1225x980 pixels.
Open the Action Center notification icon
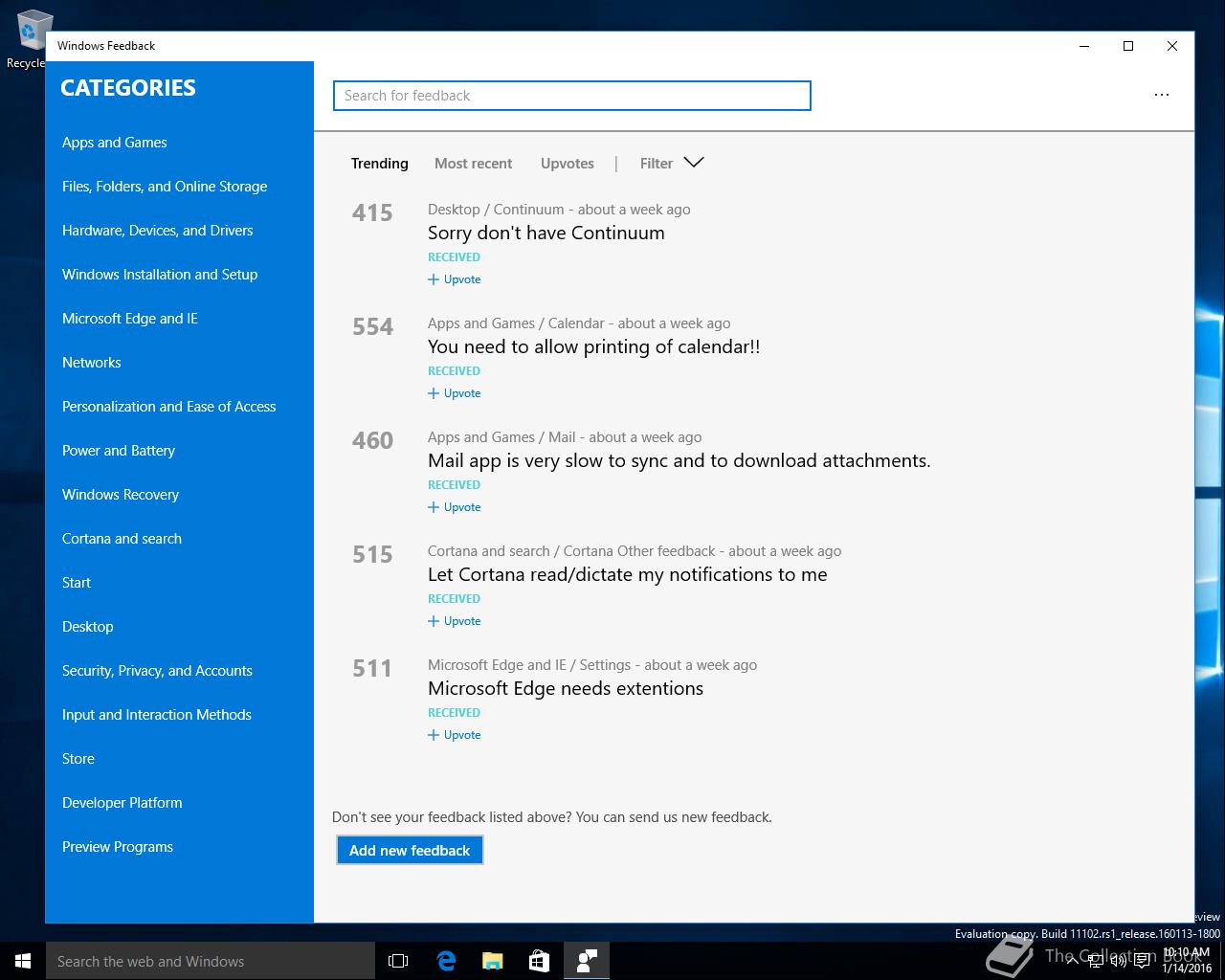(1142, 961)
